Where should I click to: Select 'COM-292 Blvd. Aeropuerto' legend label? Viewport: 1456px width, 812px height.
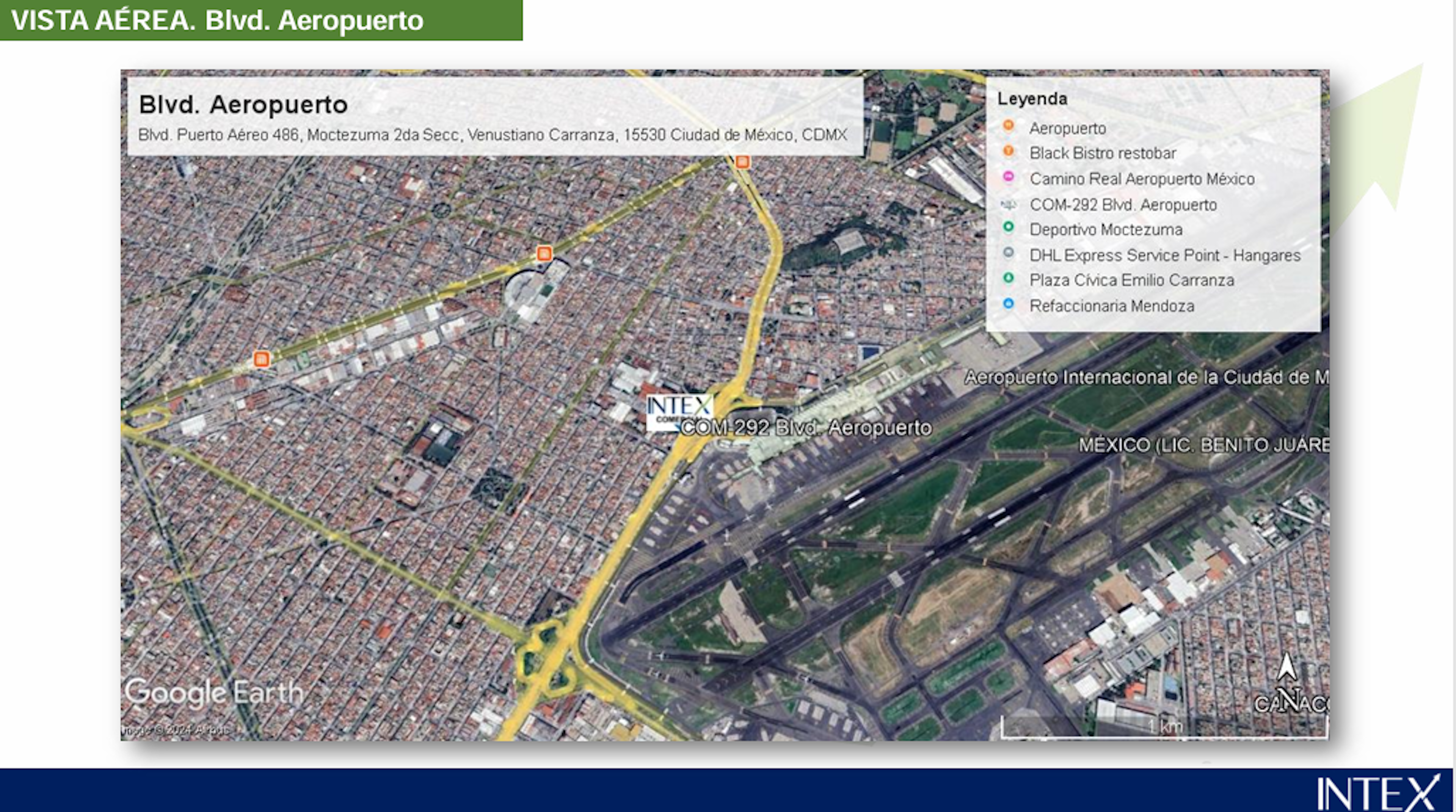[1123, 205]
